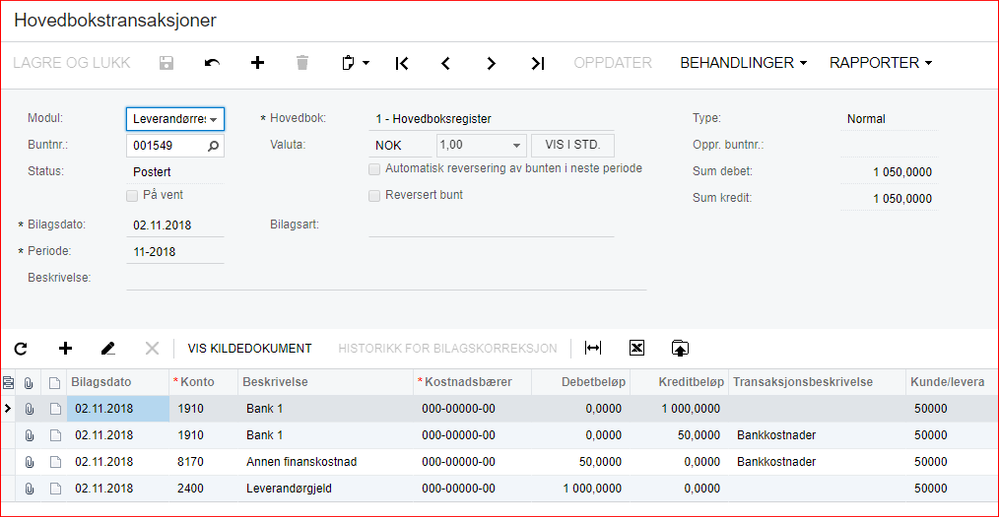Click the export to Excel icon

click(636, 347)
